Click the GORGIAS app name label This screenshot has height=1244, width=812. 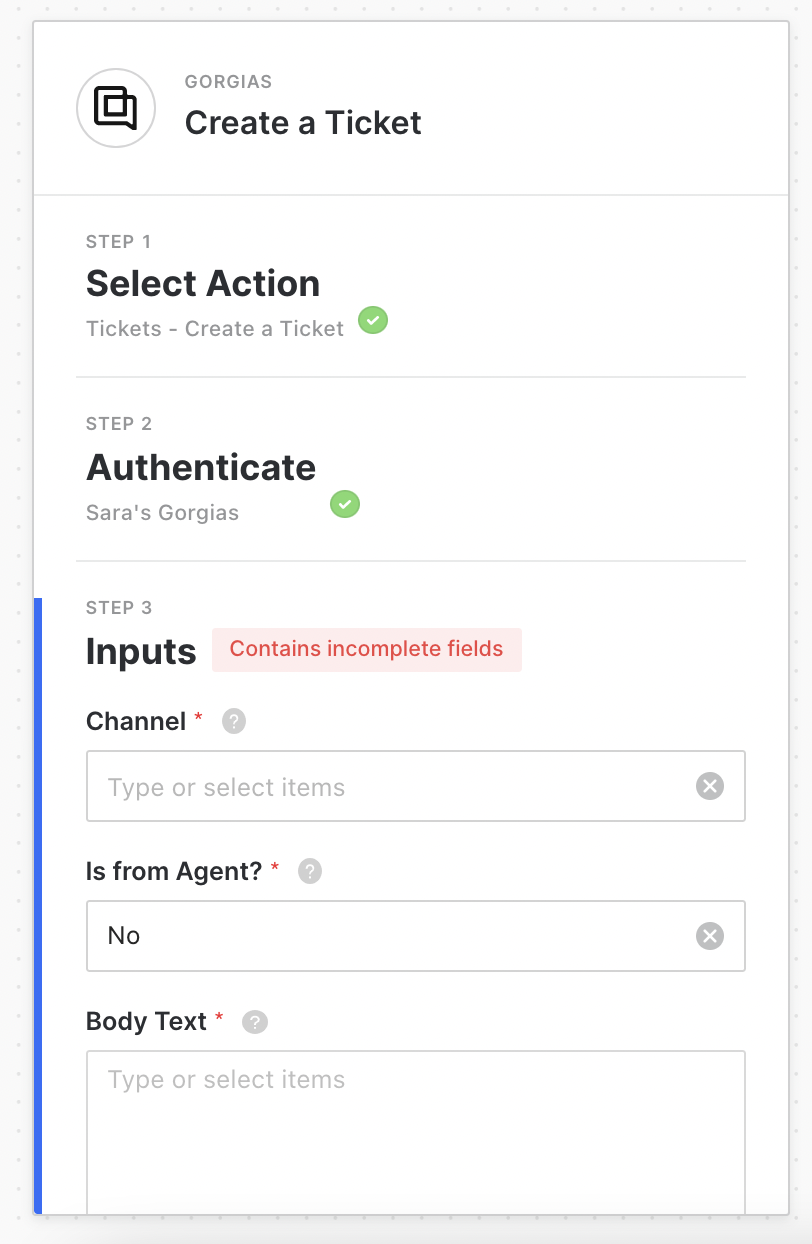[x=228, y=82]
